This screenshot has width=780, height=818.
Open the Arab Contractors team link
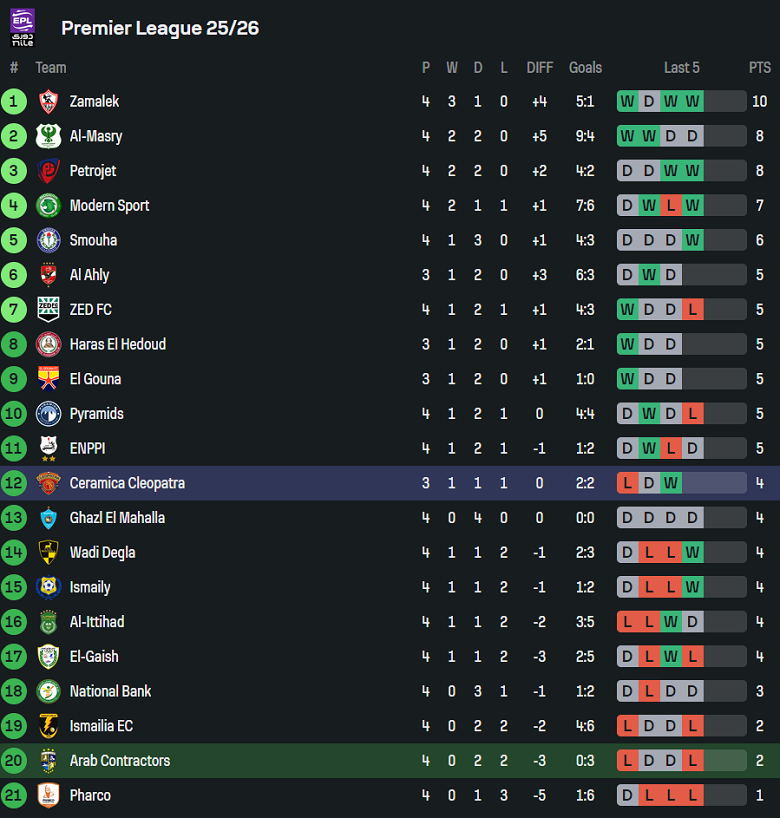[120, 761]
